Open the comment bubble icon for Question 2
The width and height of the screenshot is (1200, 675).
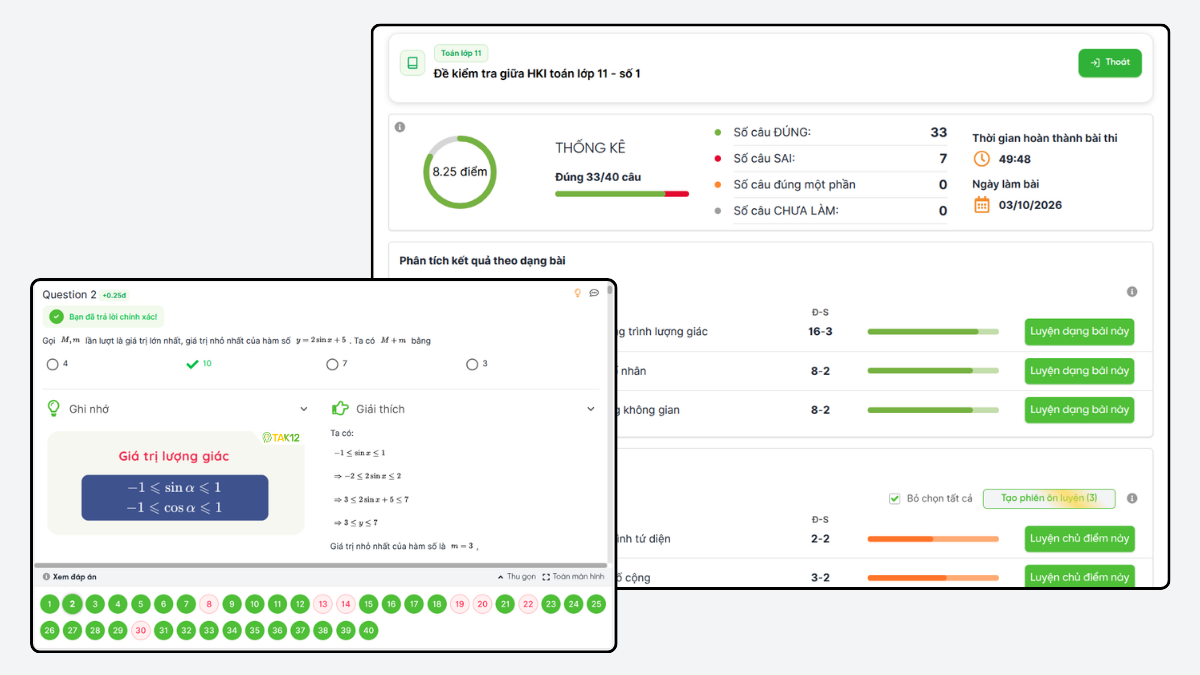[594, 293]
